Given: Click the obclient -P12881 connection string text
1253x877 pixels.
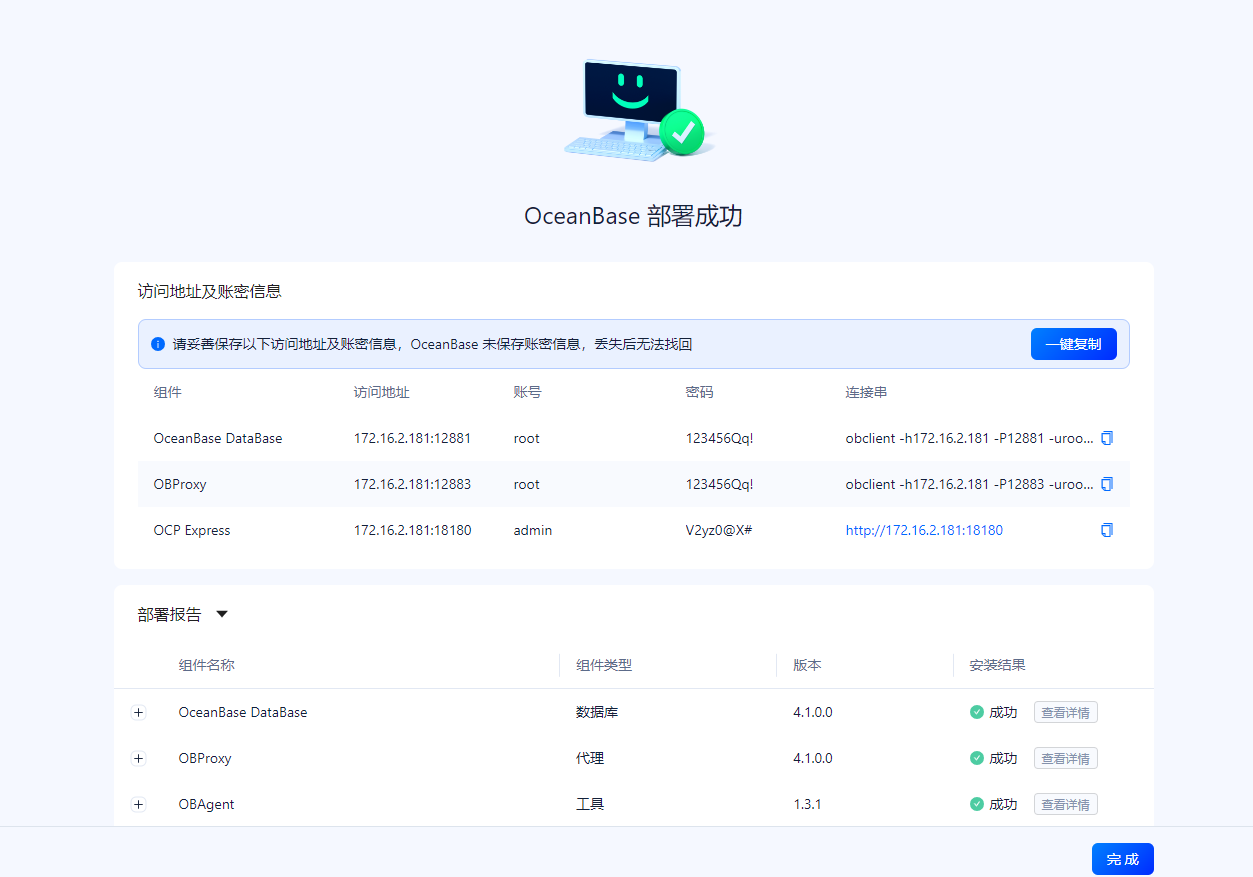Looking at the screenshot, I should [969, 438].
